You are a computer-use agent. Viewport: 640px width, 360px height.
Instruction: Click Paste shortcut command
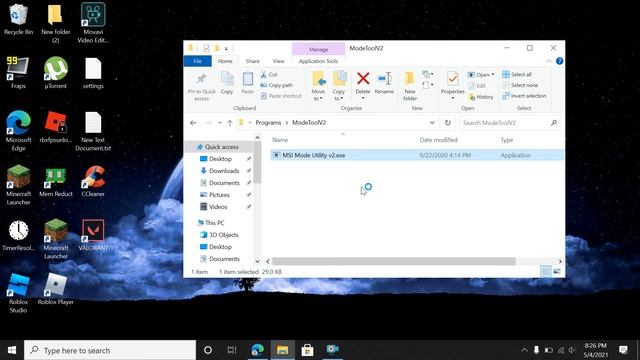281,96
